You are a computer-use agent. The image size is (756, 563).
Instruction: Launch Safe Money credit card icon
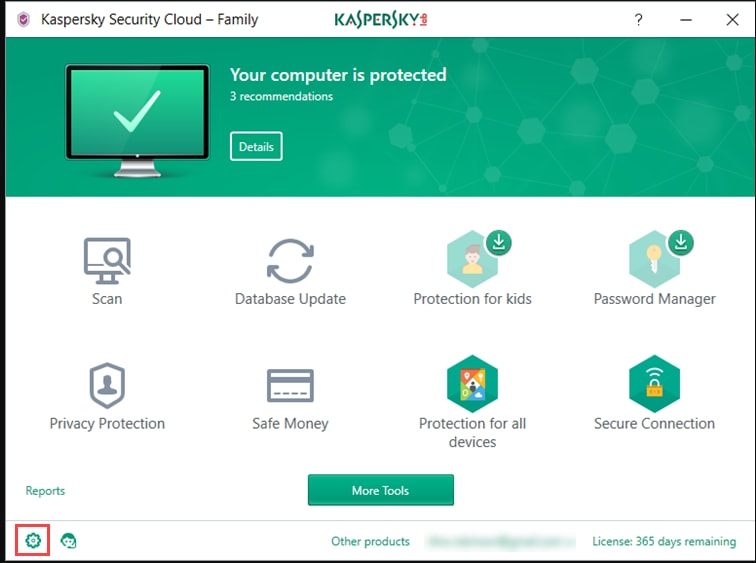(290, 385)
